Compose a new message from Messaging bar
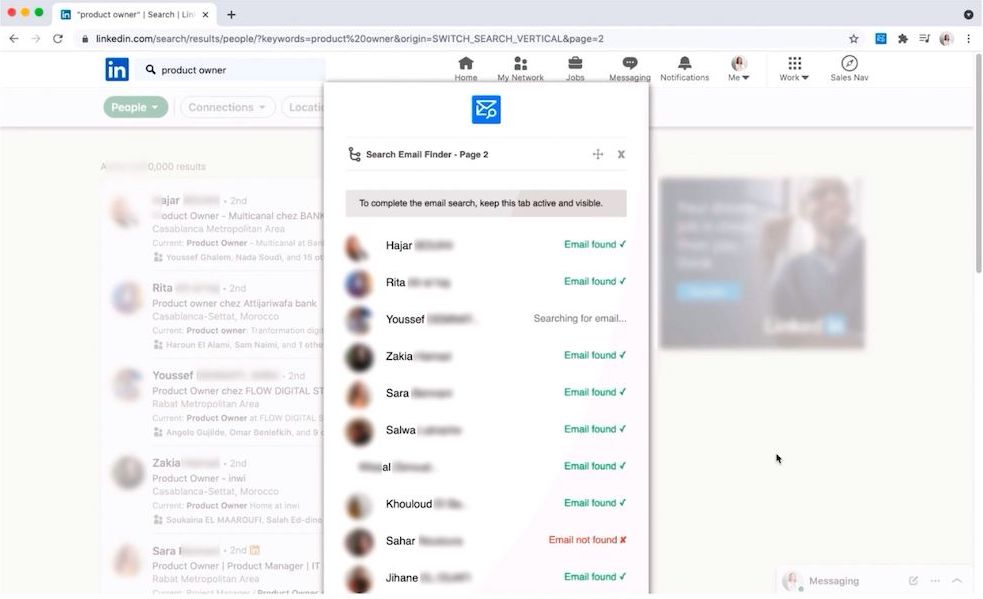This screenshot has width=983, height=599. 913,581
